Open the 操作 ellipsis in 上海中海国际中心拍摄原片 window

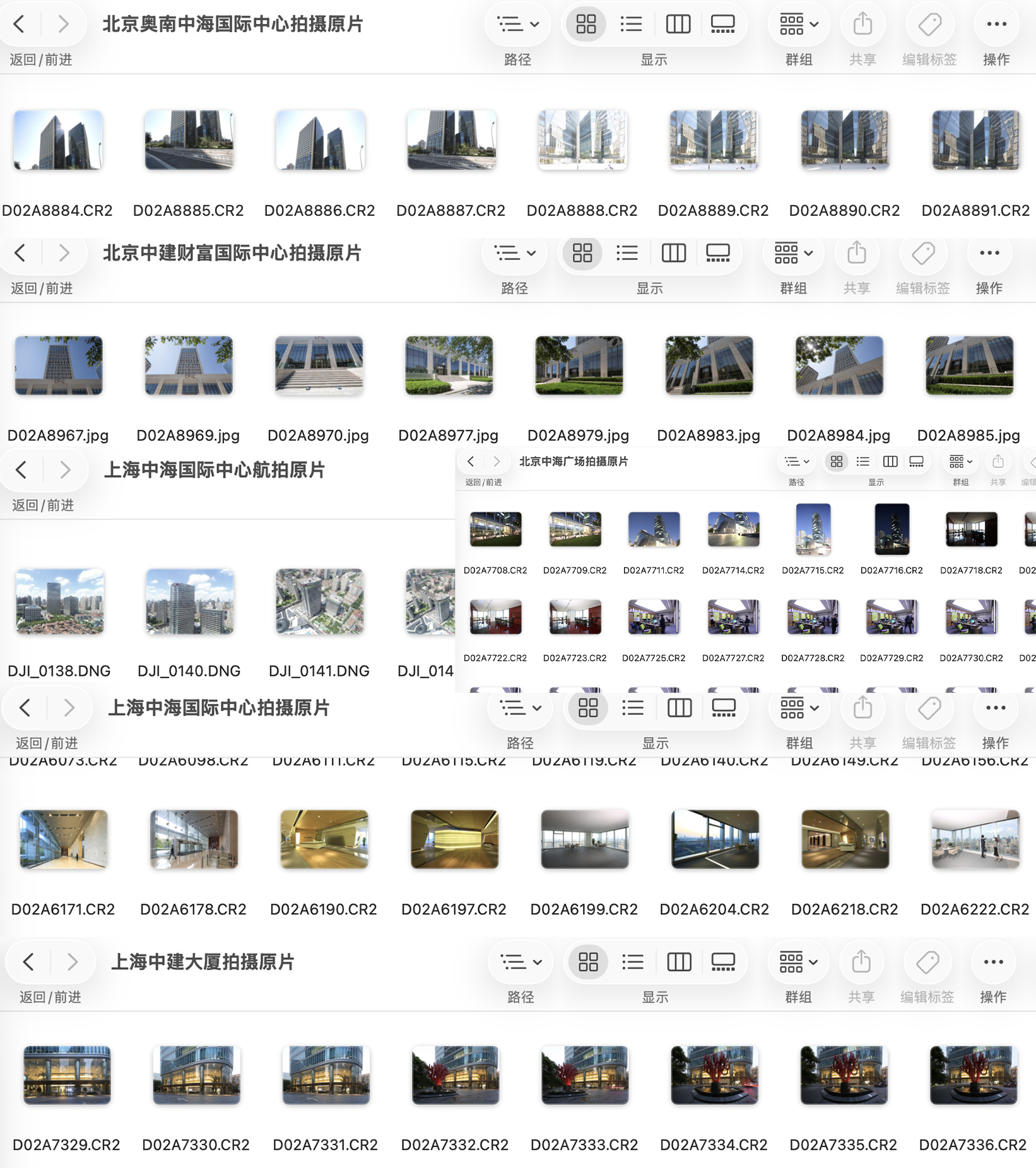(x=996, y=708)
